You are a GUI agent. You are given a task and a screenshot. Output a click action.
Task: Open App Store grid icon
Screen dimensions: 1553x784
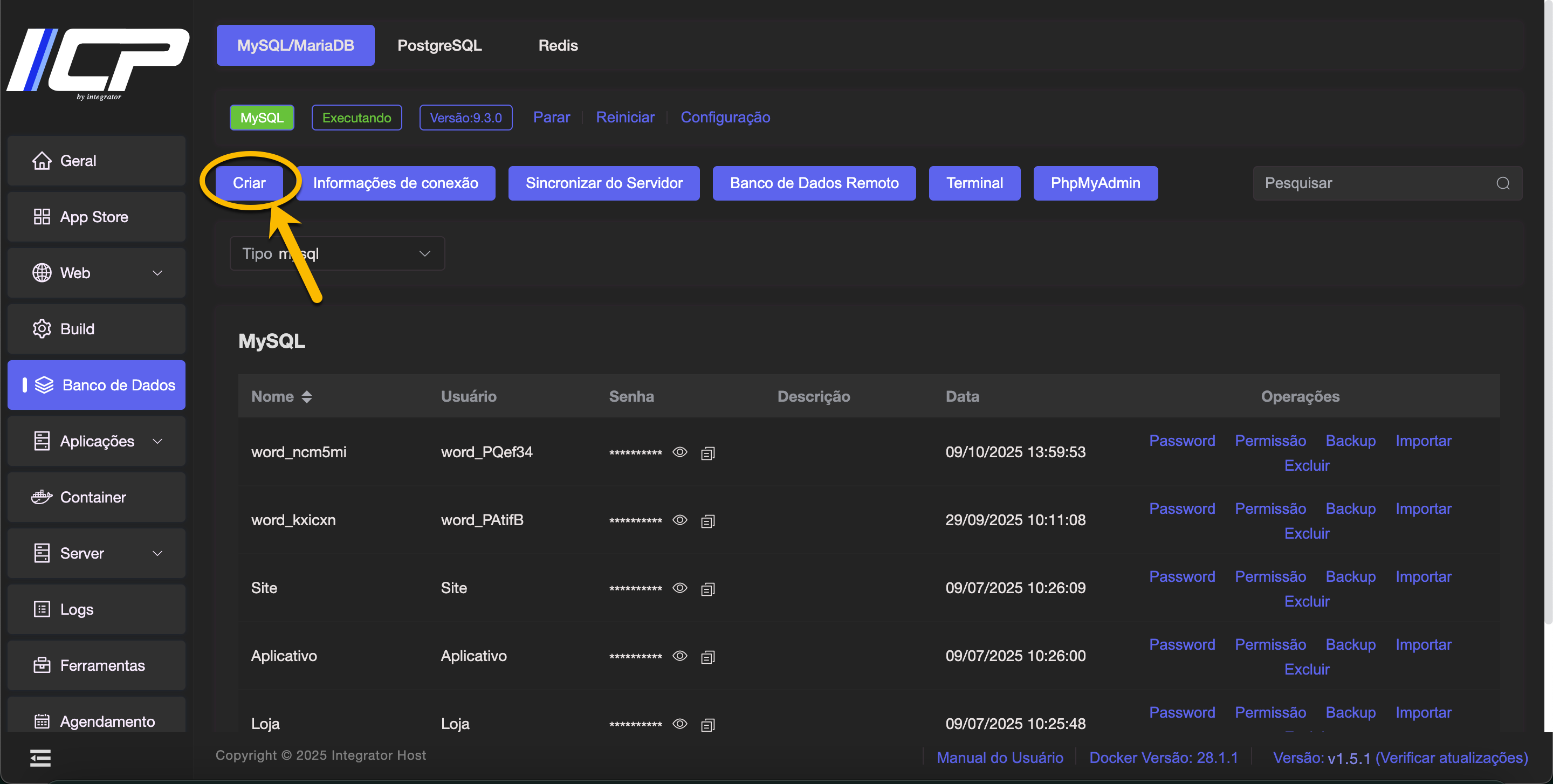pos(42,217)
